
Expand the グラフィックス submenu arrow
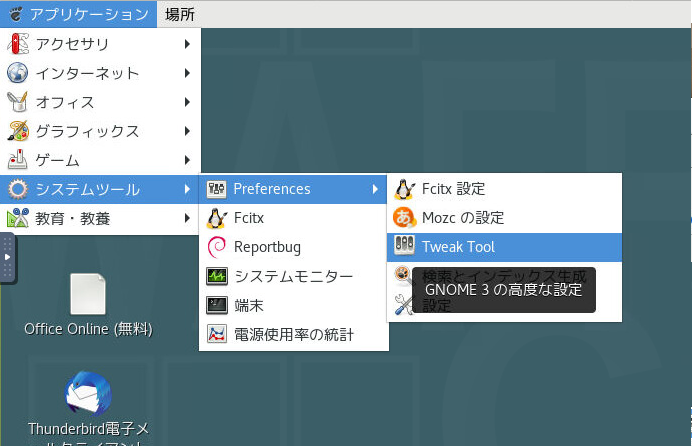point(187,131)
